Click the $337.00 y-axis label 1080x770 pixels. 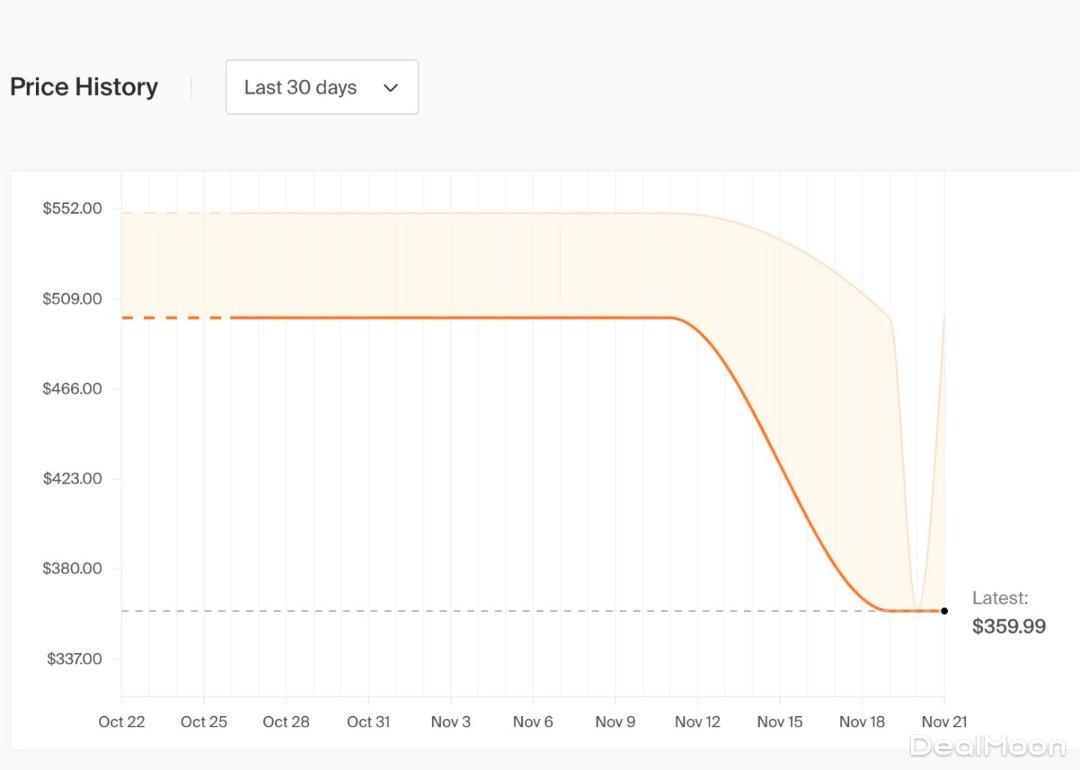(x=72, y=659)
